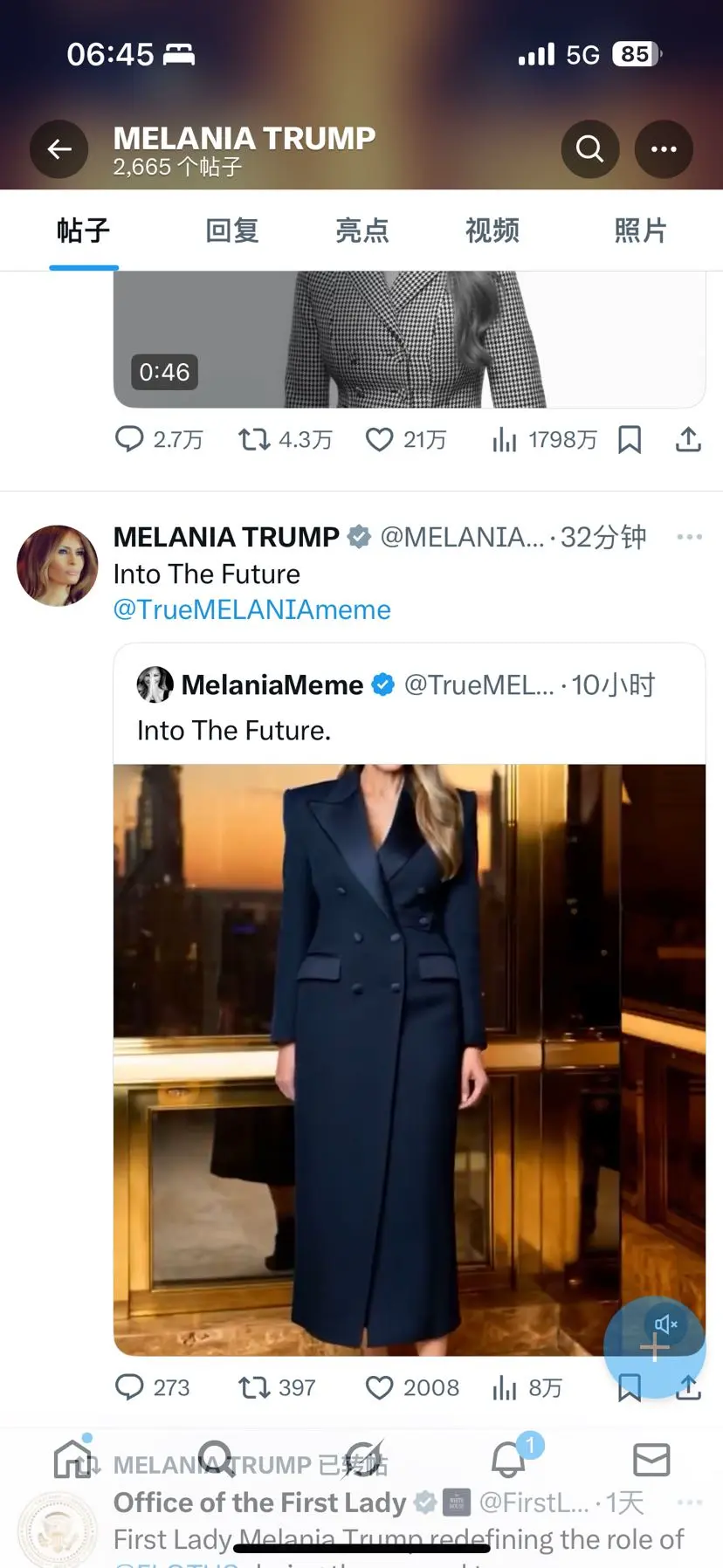Like the video post with 21万 likes
The height and width of the screenshot is (1568, 723).
380,439
